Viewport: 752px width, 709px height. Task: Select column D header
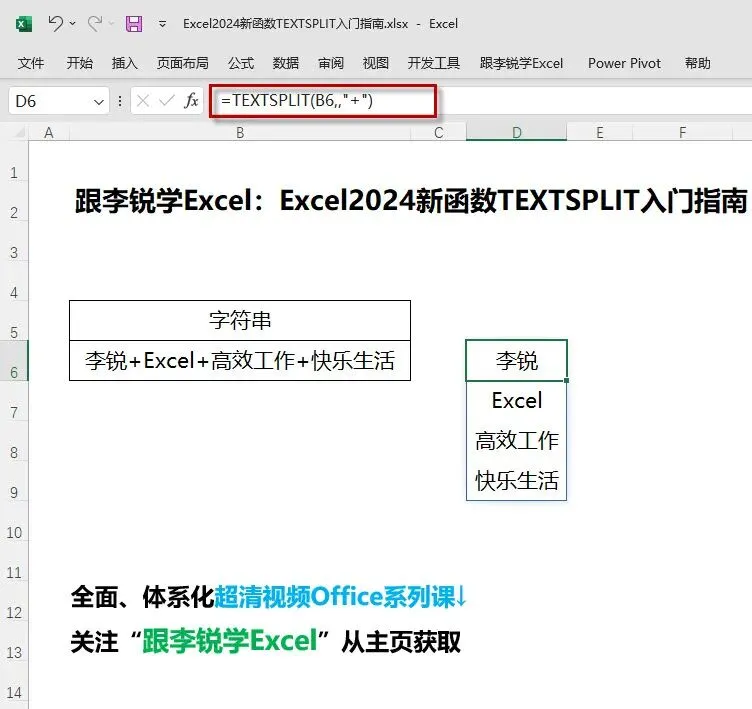(x=517, y=132)
